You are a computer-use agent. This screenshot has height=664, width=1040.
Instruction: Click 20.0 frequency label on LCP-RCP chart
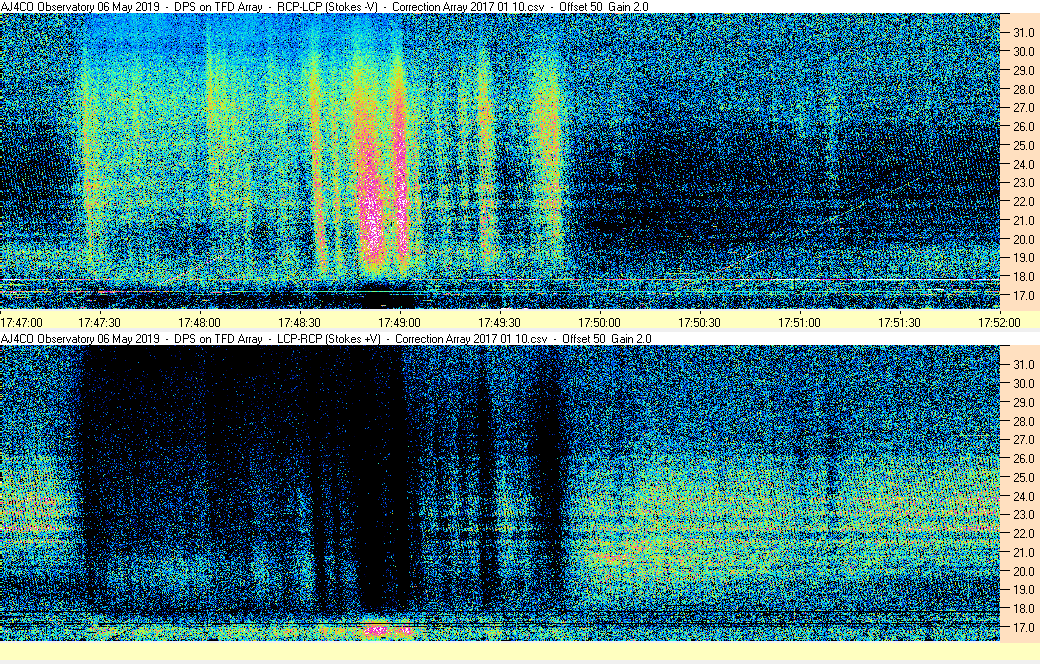click(1023, 571)
